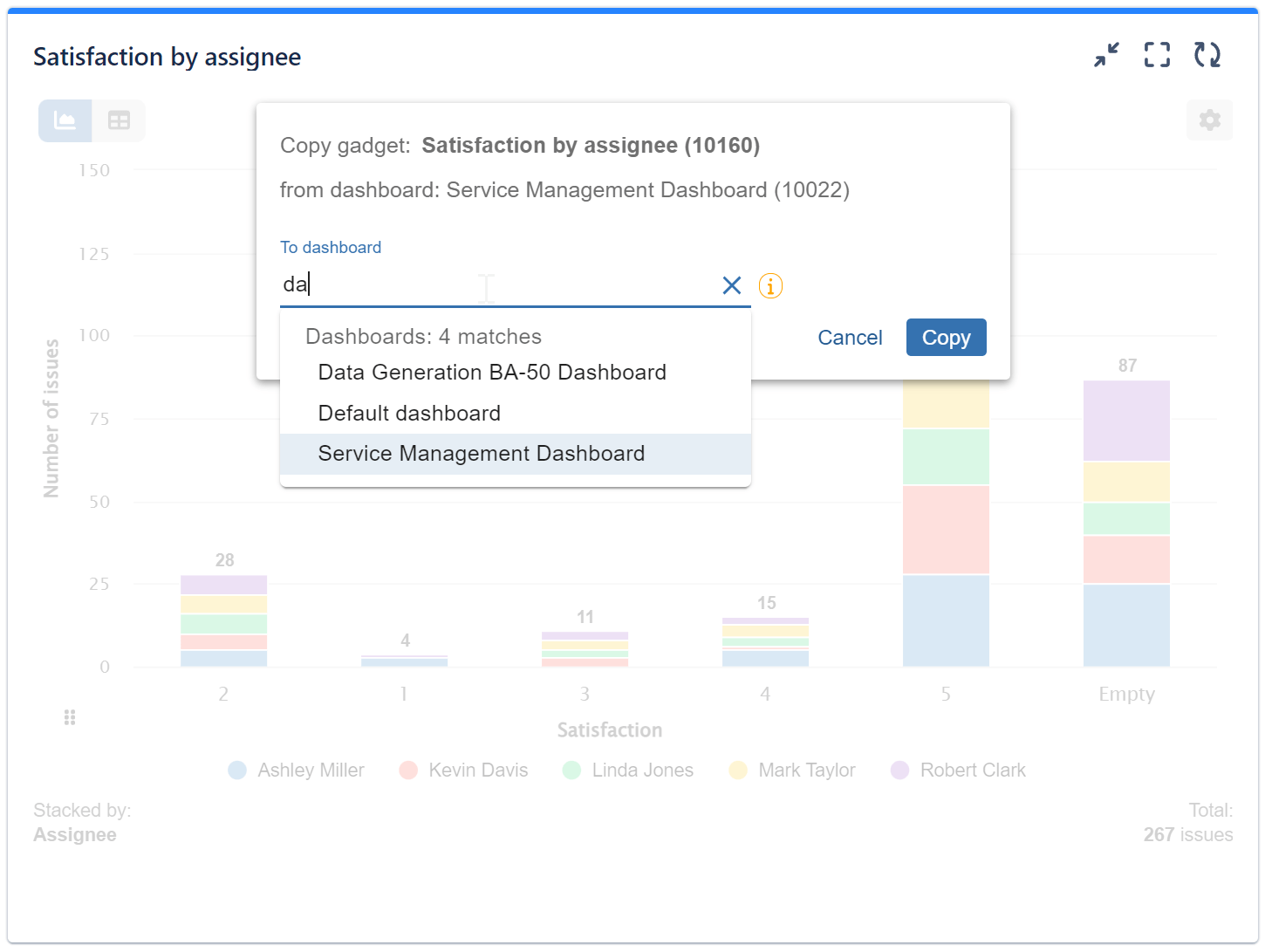The image size is (1265, 952).
Task: Select the chart view icon
Action: coord(64,120)
